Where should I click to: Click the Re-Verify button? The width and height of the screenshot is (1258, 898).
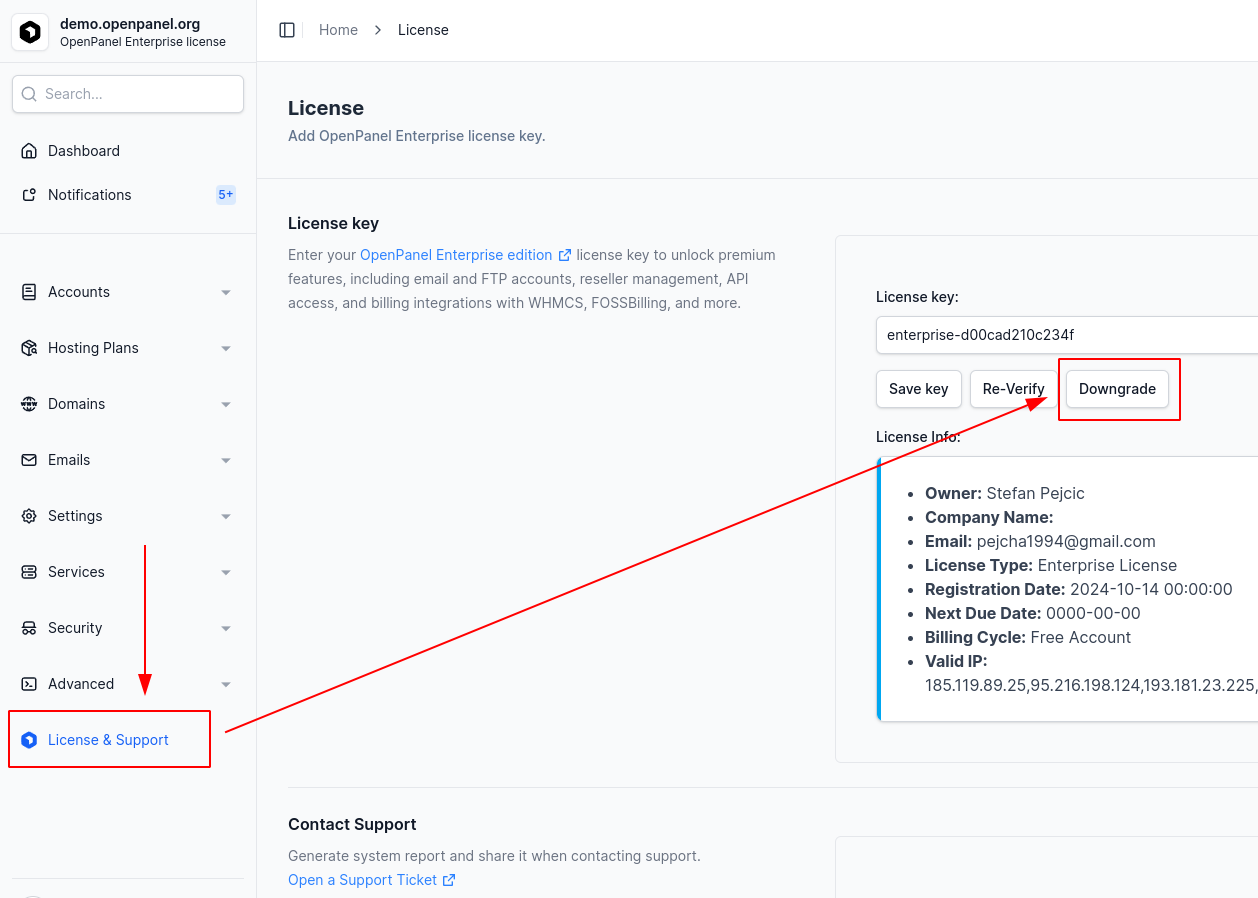click(x=1013, y=389)
